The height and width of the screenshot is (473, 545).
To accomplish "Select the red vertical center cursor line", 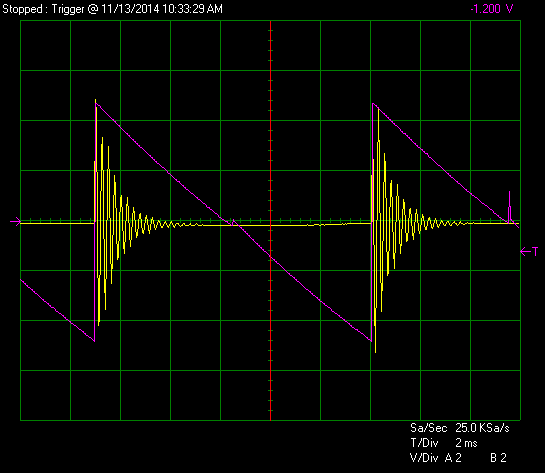I will tap(270, 220).
